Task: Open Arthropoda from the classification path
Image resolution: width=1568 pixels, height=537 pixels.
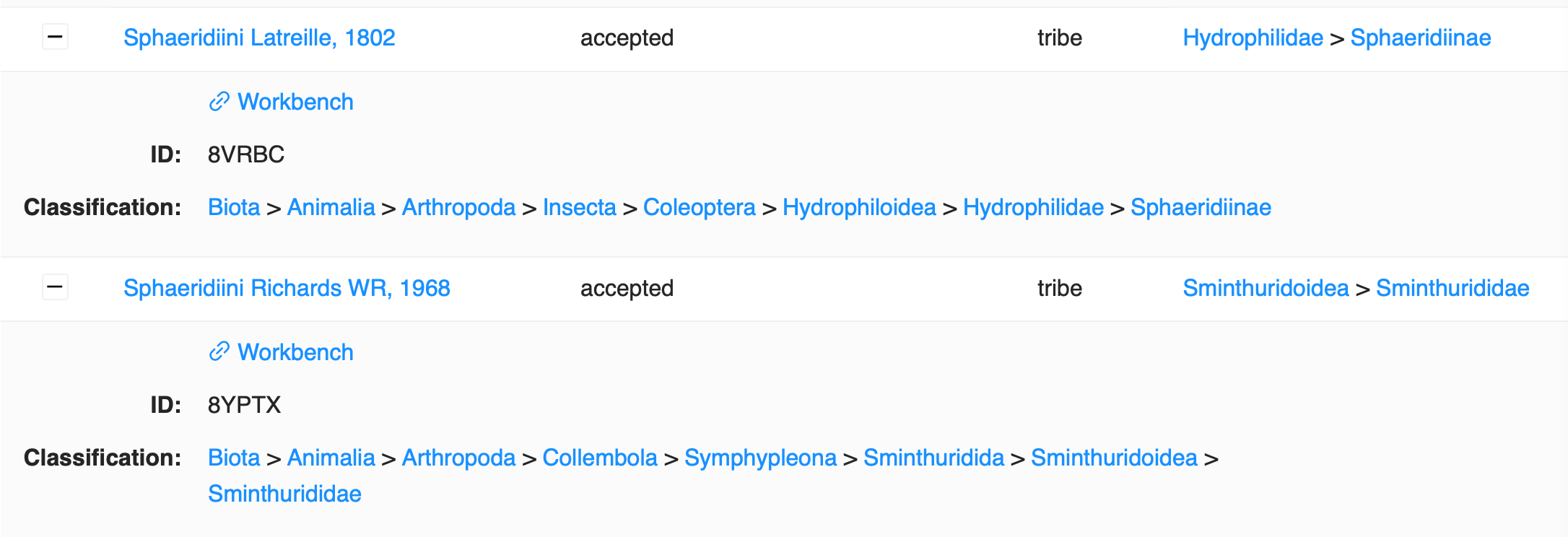Action: pos(459,206)
